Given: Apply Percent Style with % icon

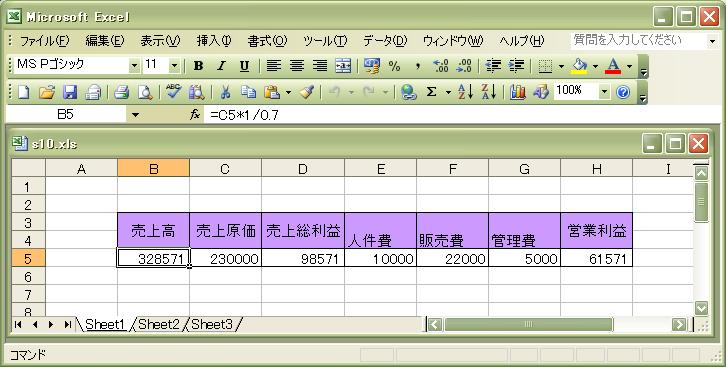Looking at the screenshot, I should click(x=394, y=66).
